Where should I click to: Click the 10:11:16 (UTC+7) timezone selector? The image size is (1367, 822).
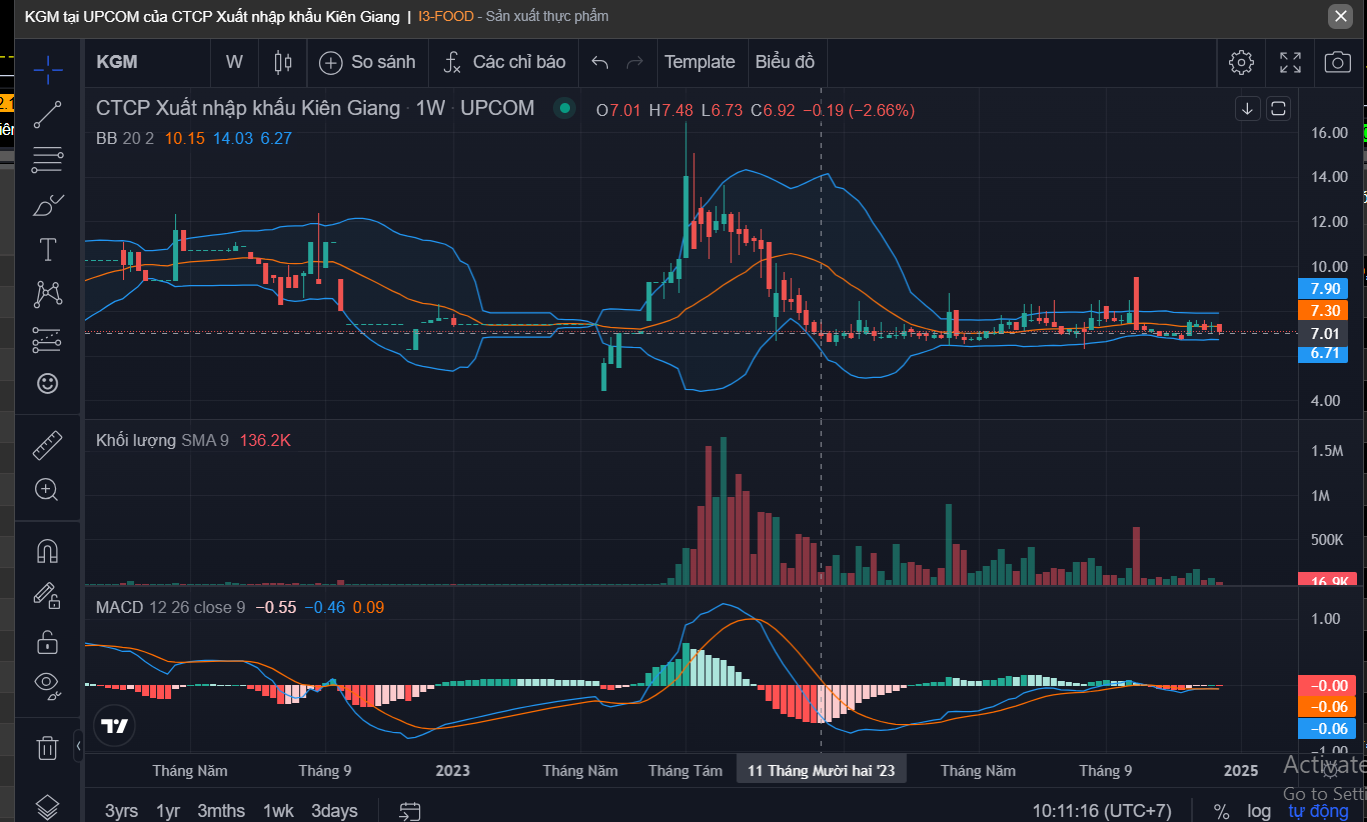tap(1101, 811)
